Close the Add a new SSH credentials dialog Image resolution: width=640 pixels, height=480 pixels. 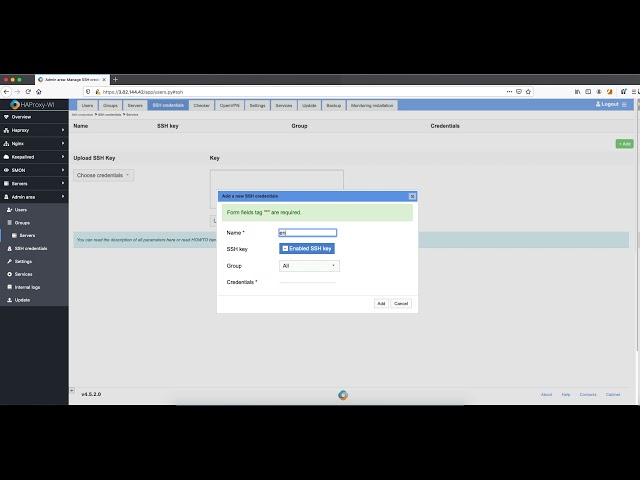[x=412, y=196]
